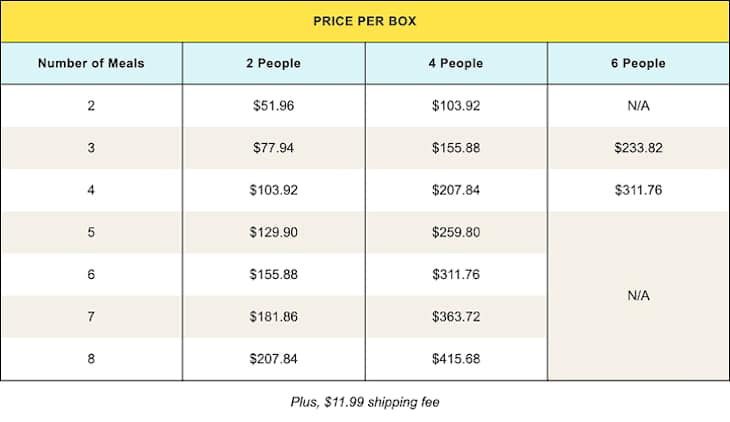Click the 4 People column header
Image resolution: width=730 pixels, height=422 pixels.
(456, 63)
